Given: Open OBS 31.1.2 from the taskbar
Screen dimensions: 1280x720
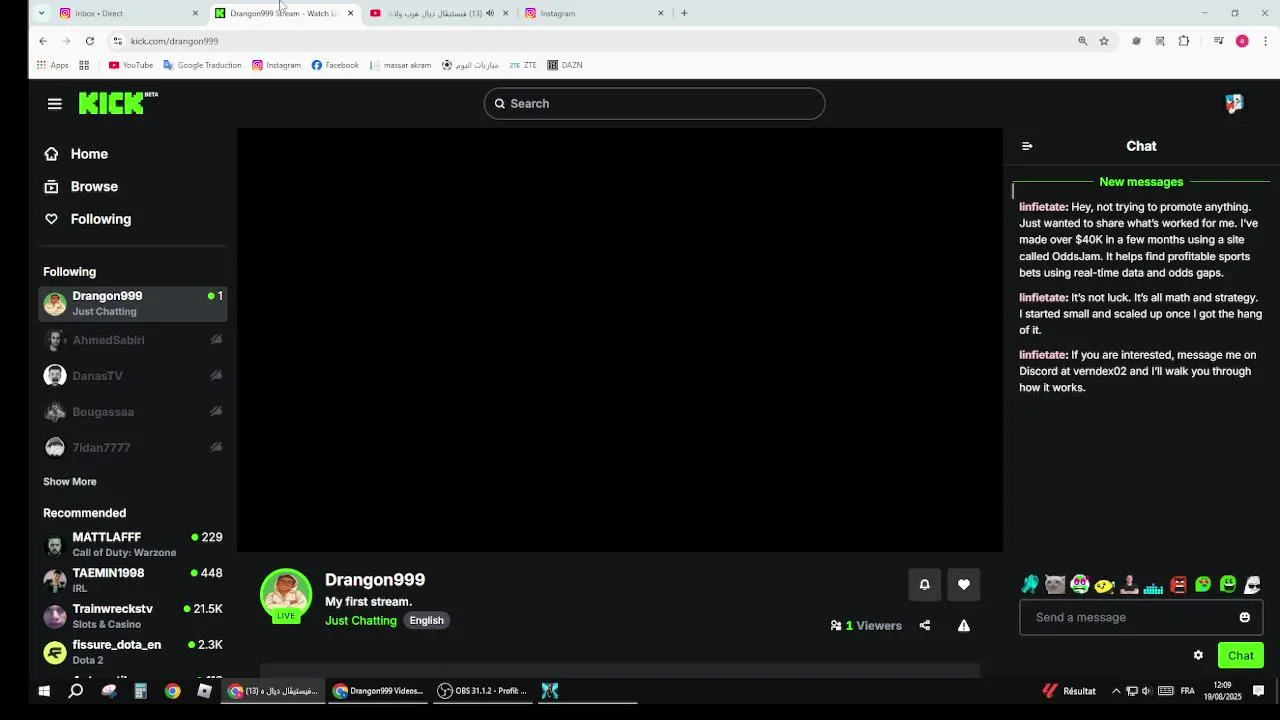Looking at the screenshot, I should [x=483, y=691].
